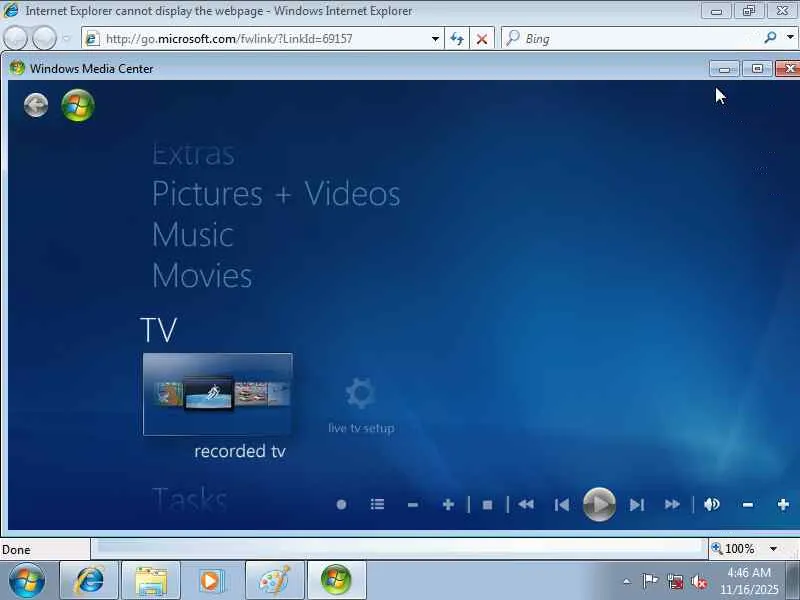
Task: Click the Action Center flag icon
Action: 649,581
